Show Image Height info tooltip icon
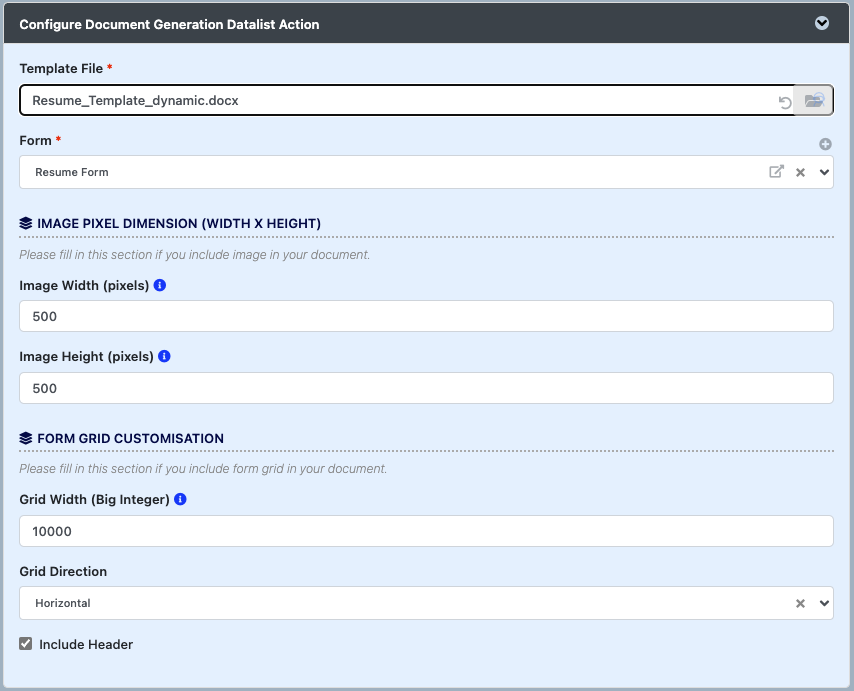This screenshot has height=691, width=854. pyautogui.click(x=164, y=356)
